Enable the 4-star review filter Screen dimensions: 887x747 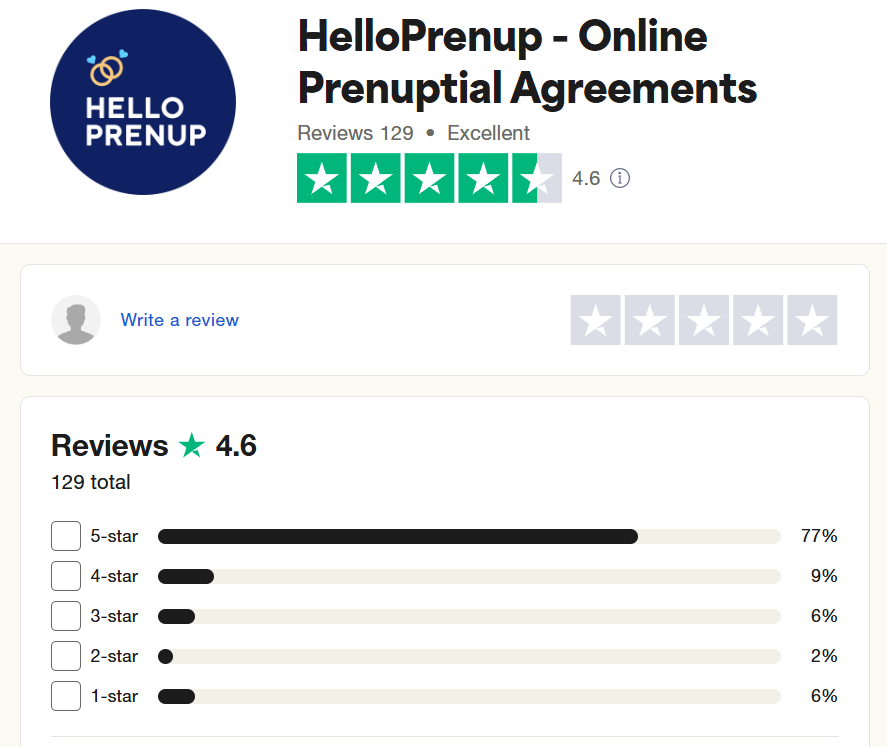(66, 576)
